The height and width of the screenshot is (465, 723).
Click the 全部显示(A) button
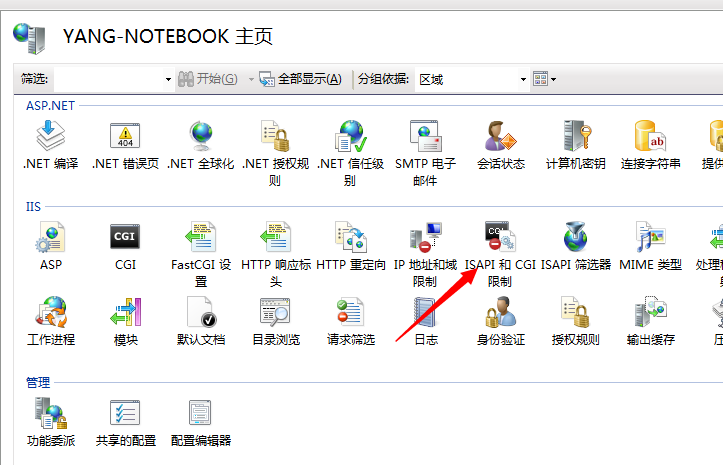(x=301, y=79)
